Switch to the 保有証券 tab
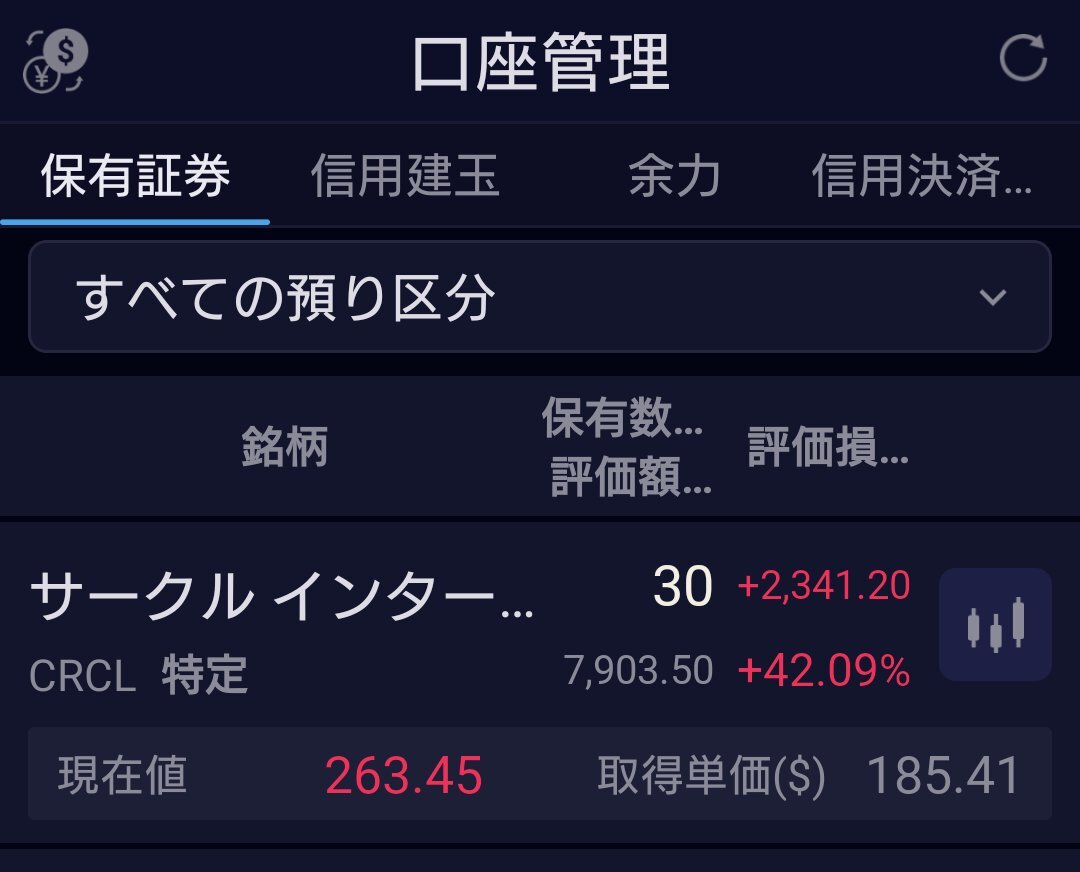 135,176
